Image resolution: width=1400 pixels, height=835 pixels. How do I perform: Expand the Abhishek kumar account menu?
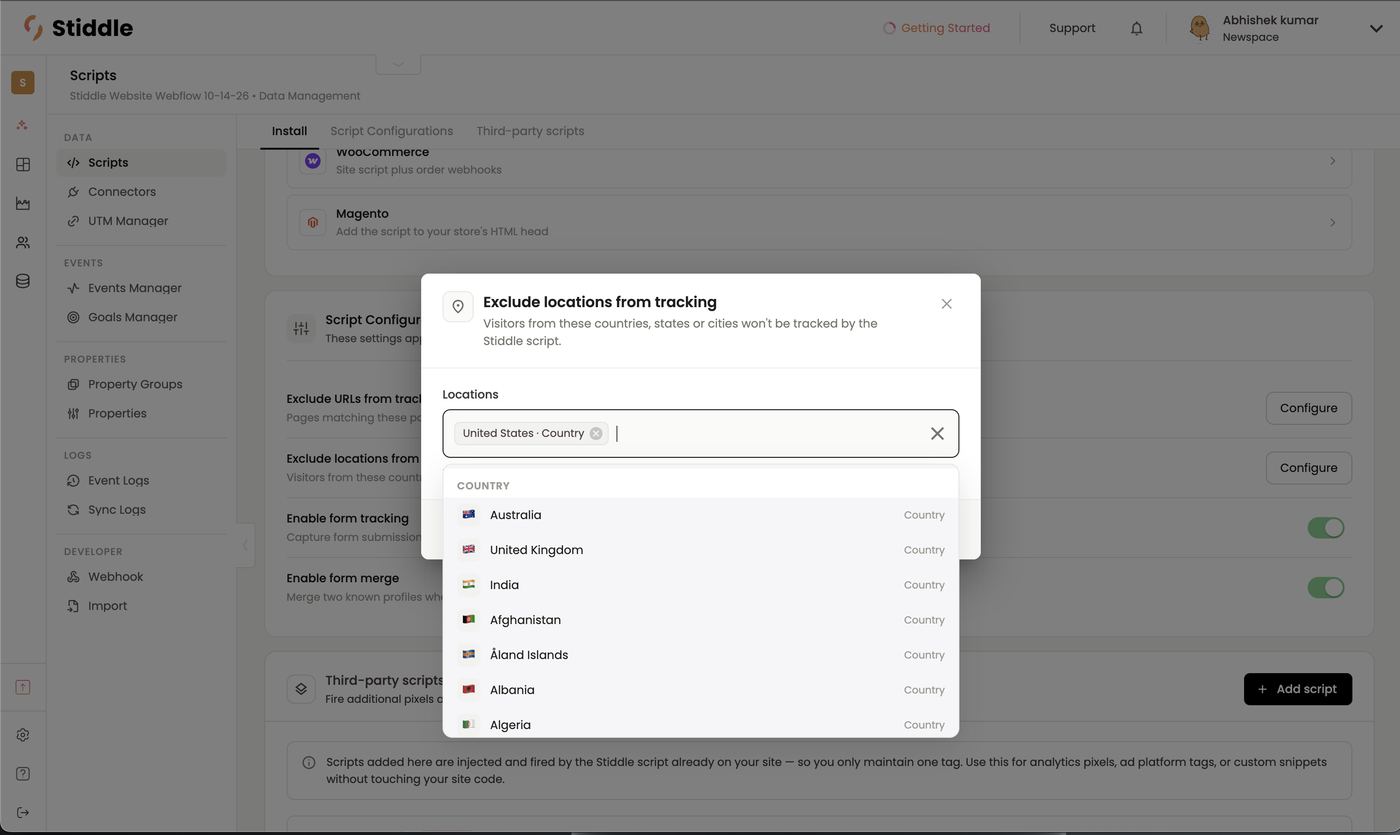(x=1376, y=28)
